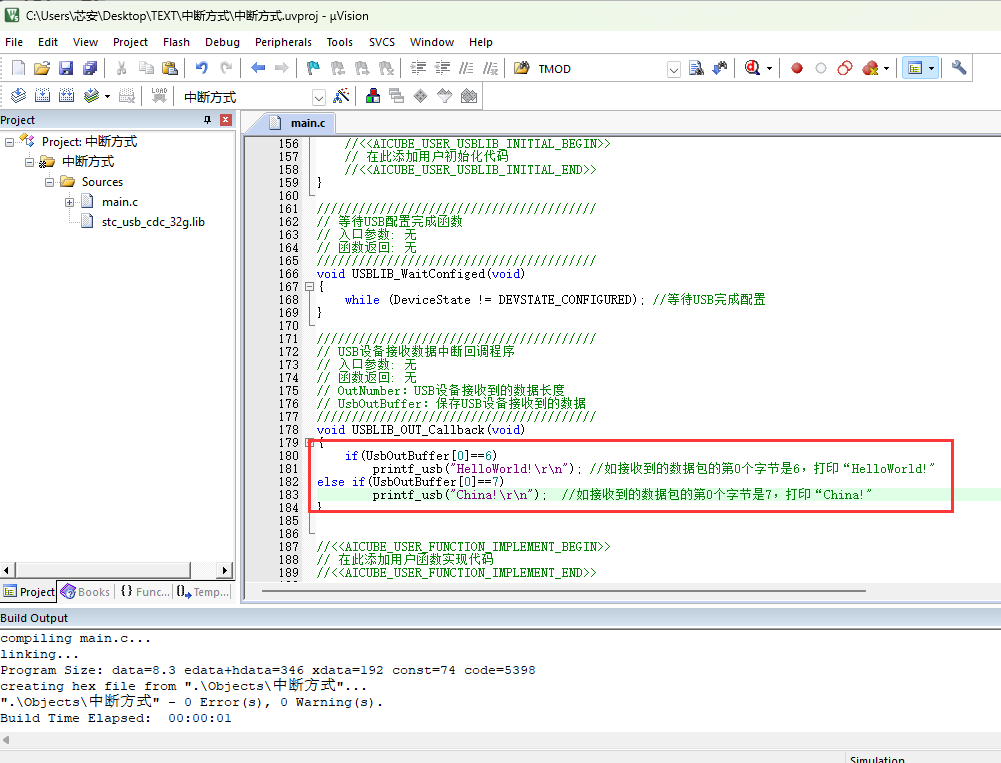This screenshot has height=763, width=1001.
Task: Create a new file with the New icon
Action: (19, 68)
